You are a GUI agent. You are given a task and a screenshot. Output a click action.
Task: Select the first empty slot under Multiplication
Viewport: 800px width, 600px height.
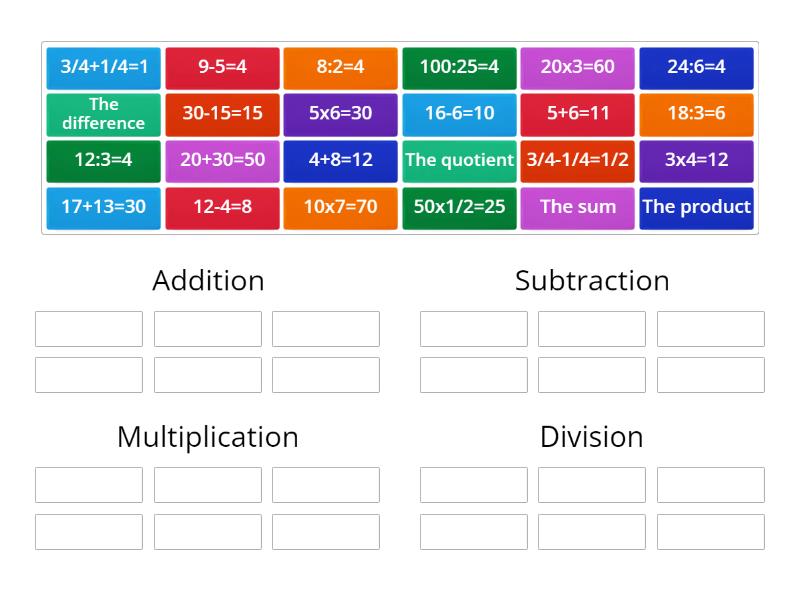pyautogui.click(x=88, y=484)
